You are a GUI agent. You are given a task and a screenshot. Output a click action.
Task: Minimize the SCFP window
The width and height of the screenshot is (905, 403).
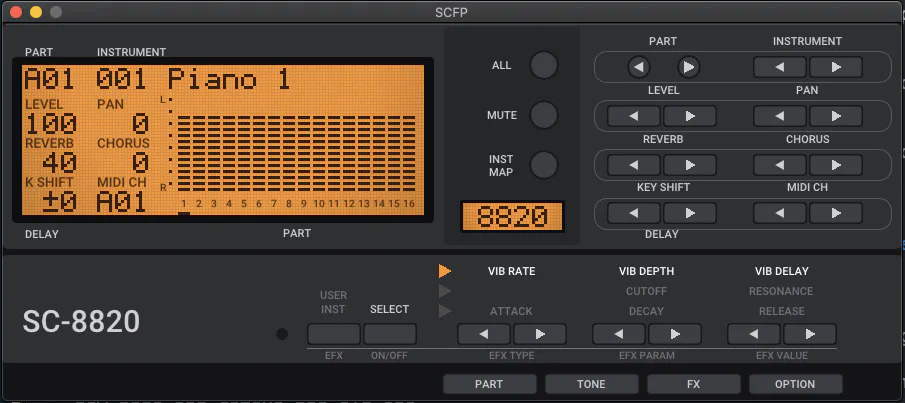pyautogui.click(x=36, y=12)
